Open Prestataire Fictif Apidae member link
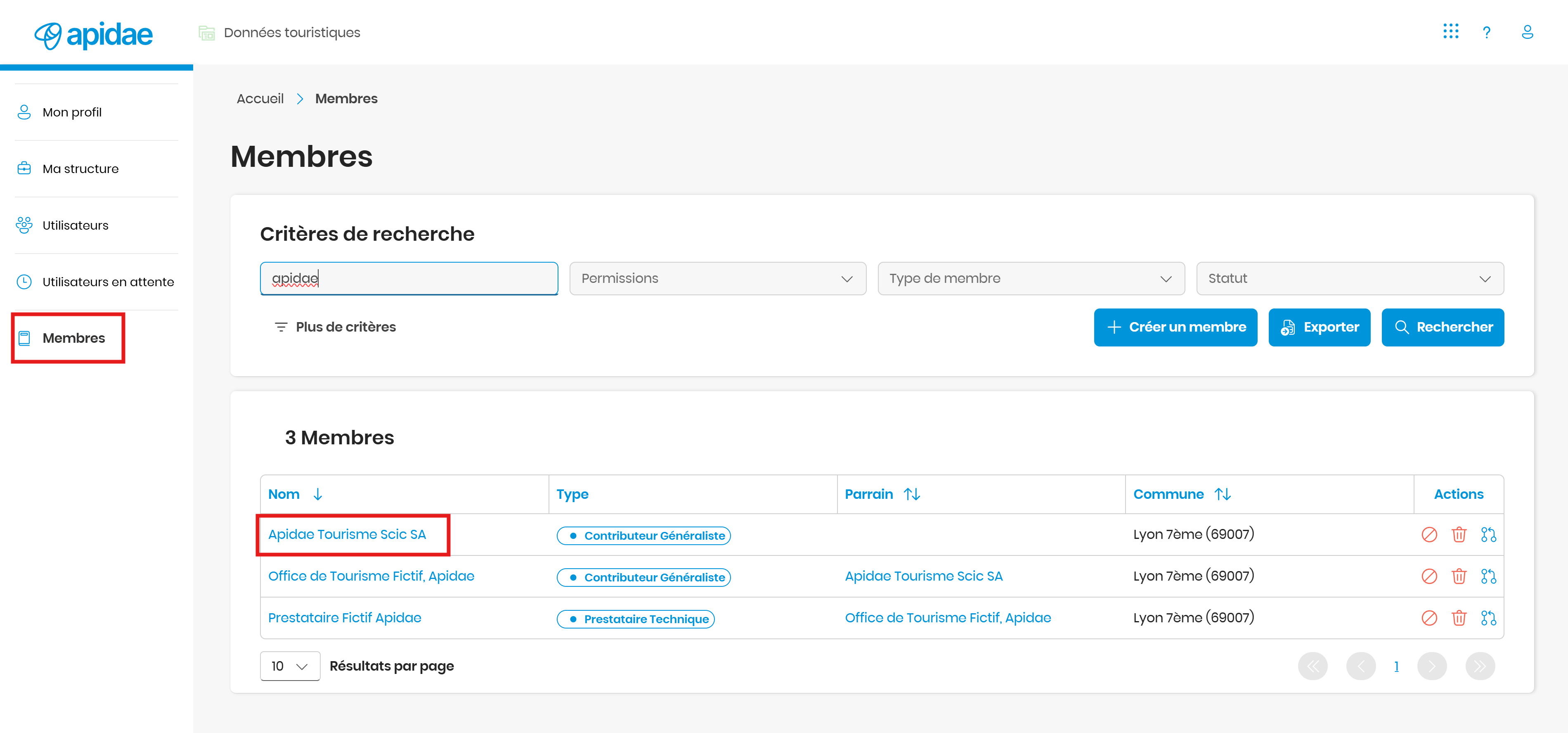The height and width of the screenshot is (733, 1568). coord(345,618)
